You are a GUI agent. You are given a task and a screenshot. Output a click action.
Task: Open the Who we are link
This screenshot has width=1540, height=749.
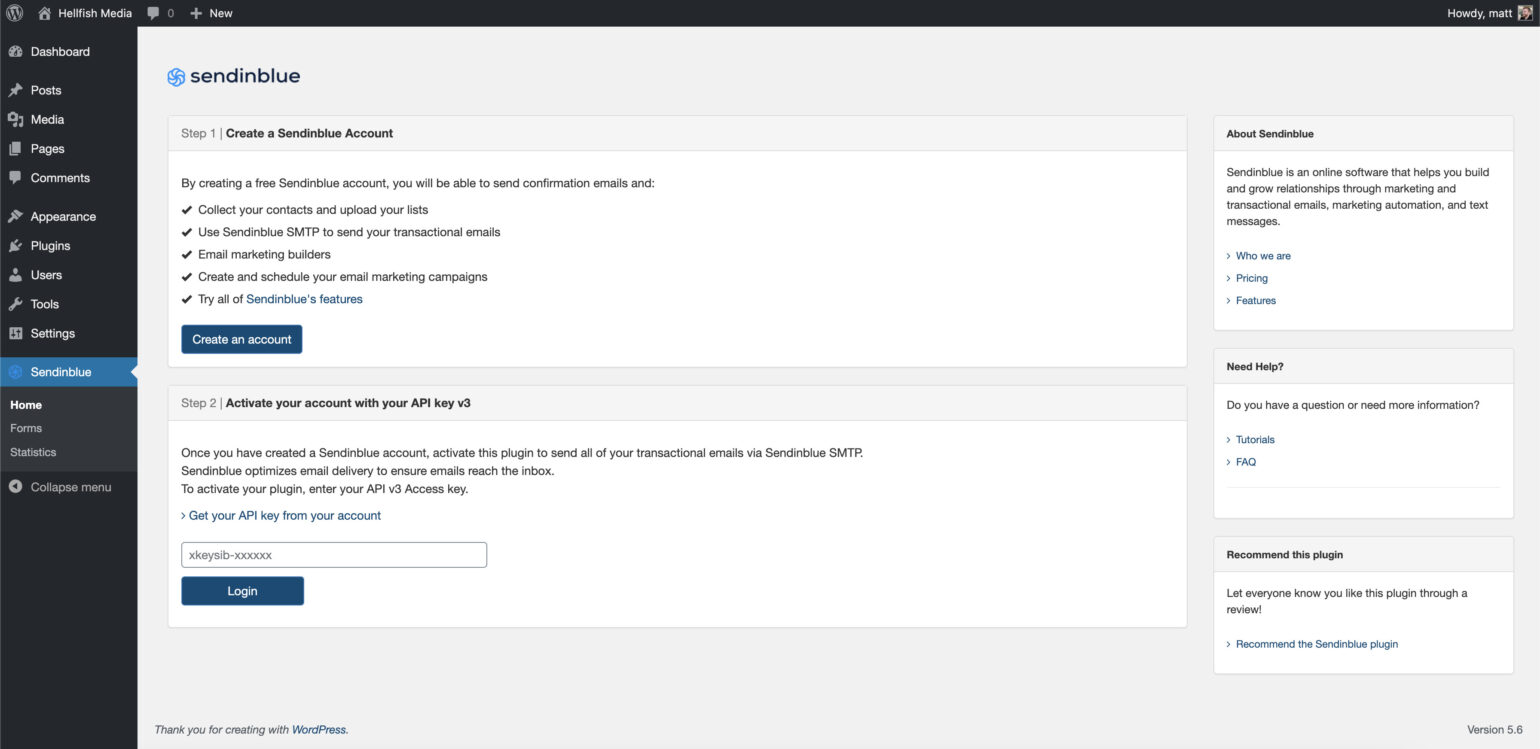click(x=1263, y=256)
